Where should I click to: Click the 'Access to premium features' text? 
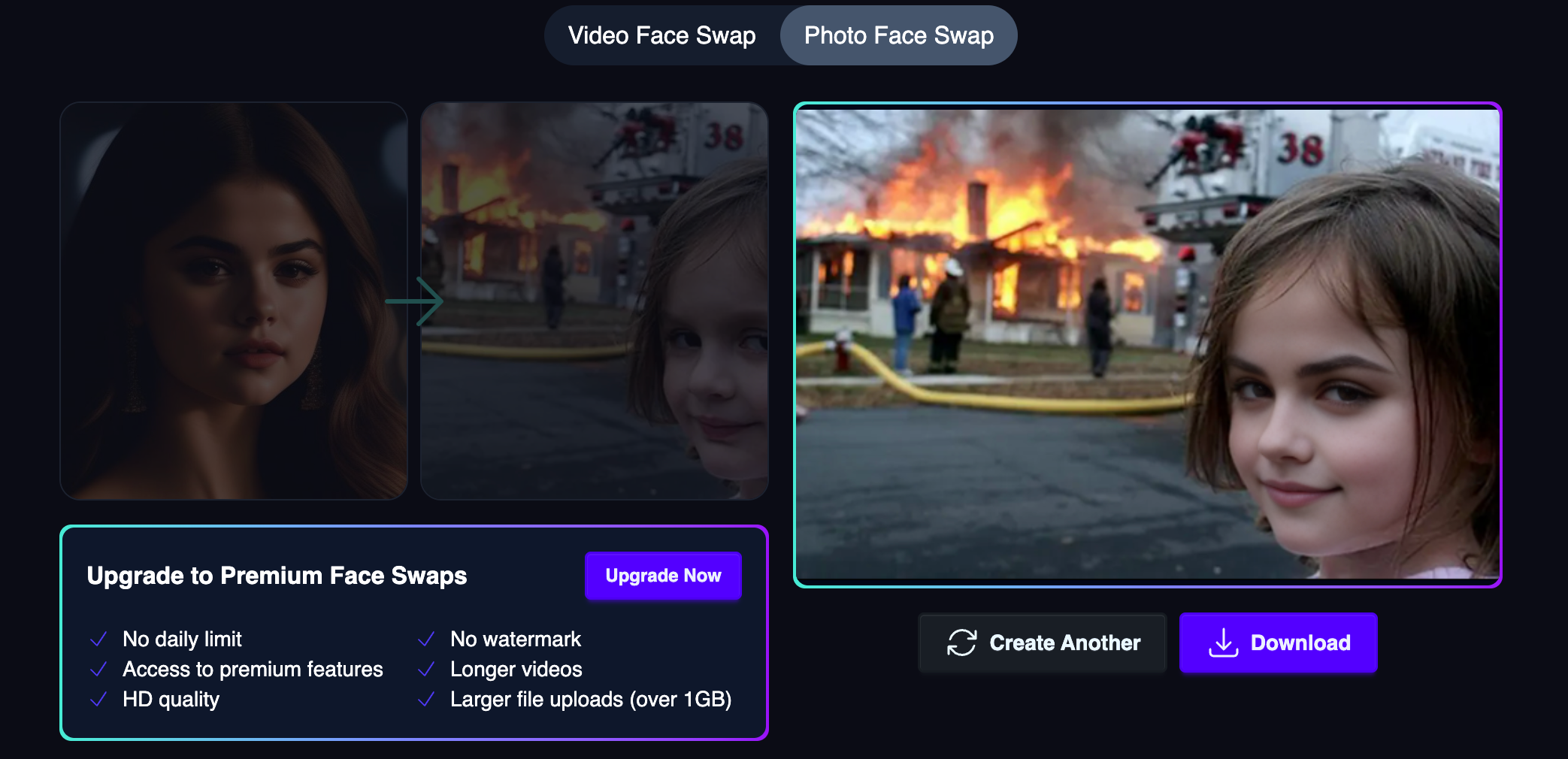click(253, 669)
